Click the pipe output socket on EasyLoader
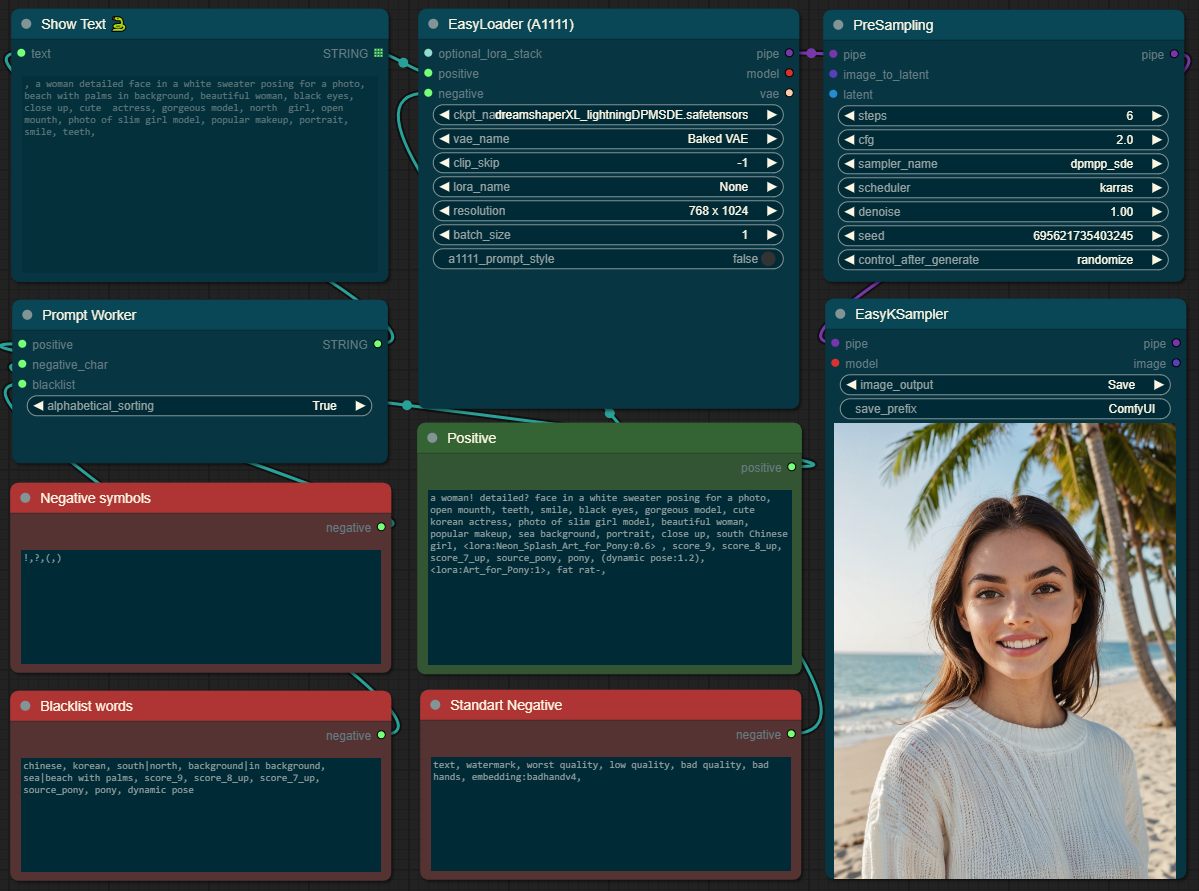Image resolution: width=1199 pixels, height=891 pixels. tap(789, 53)
